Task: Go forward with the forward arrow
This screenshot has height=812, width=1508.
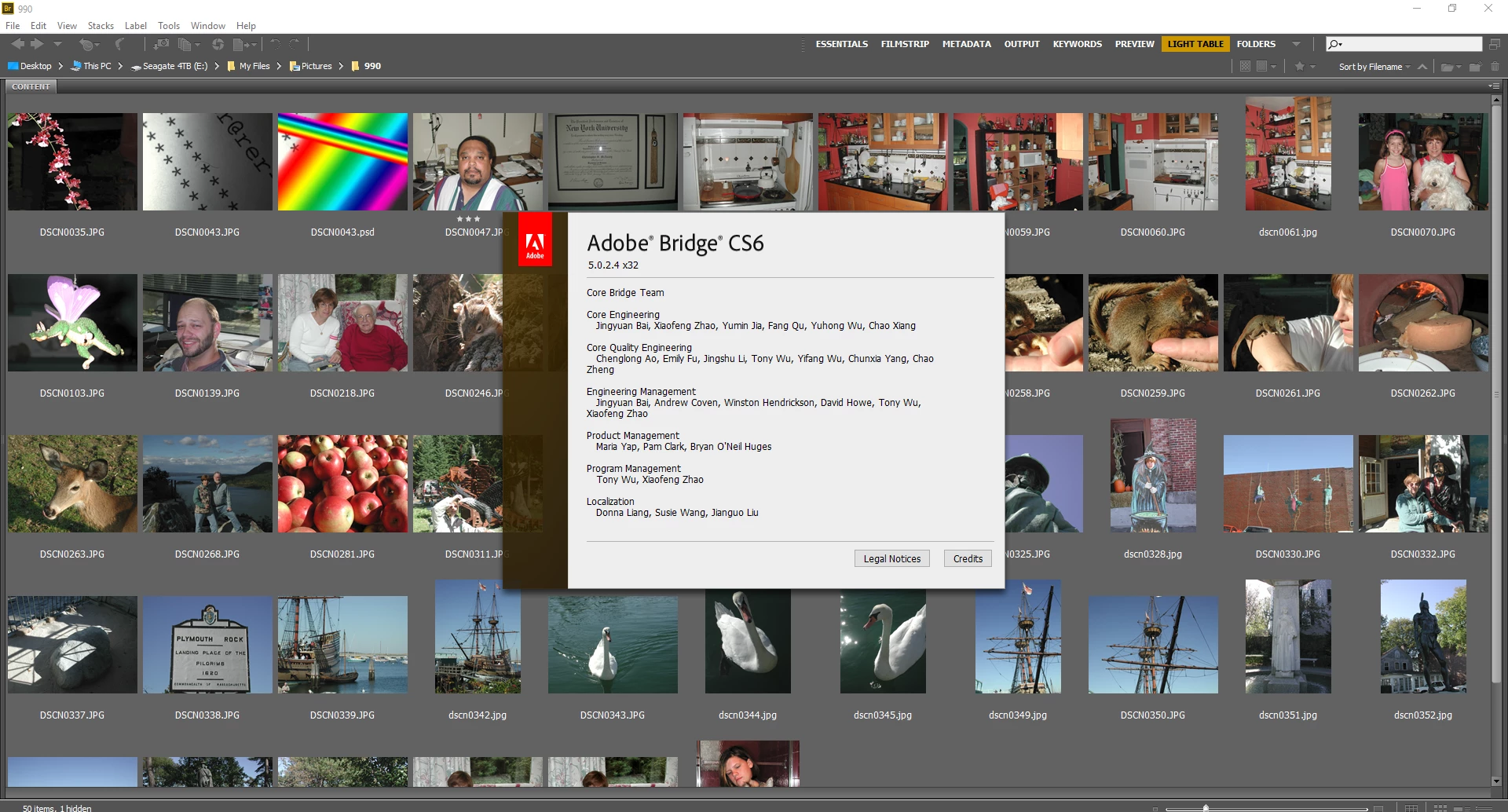Action: coord(36,45)
